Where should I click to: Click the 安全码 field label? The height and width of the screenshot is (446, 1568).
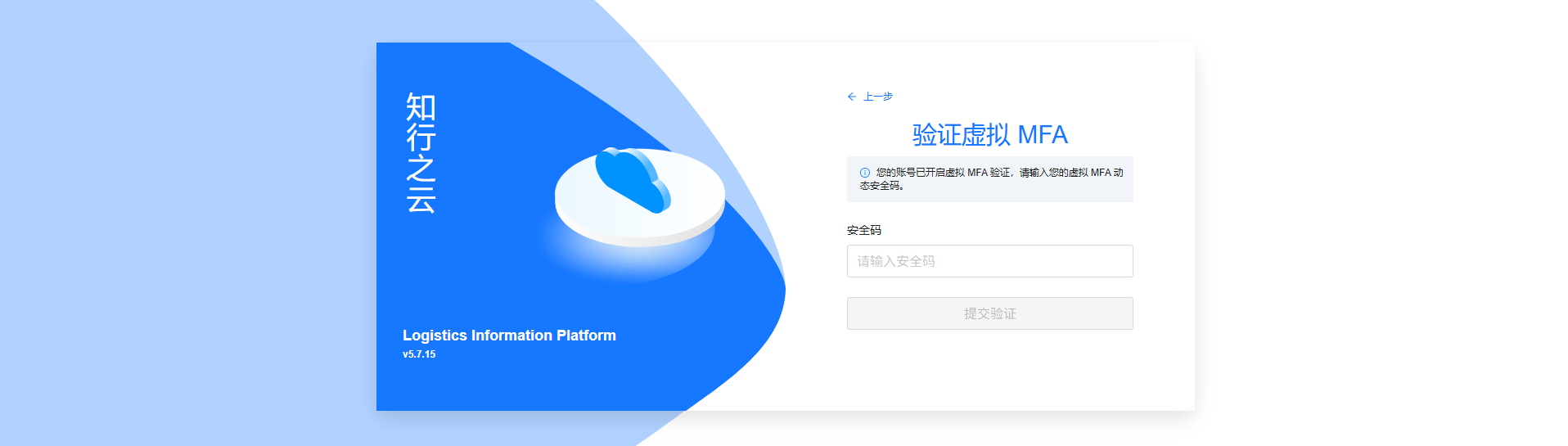pyautogui.click(x=864, y=230)
